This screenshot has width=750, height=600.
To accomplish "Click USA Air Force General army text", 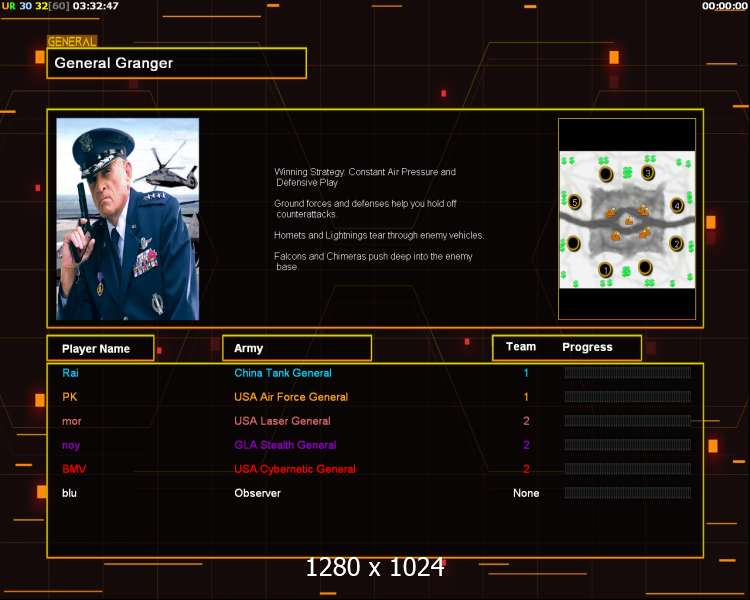I will [291, 397].
